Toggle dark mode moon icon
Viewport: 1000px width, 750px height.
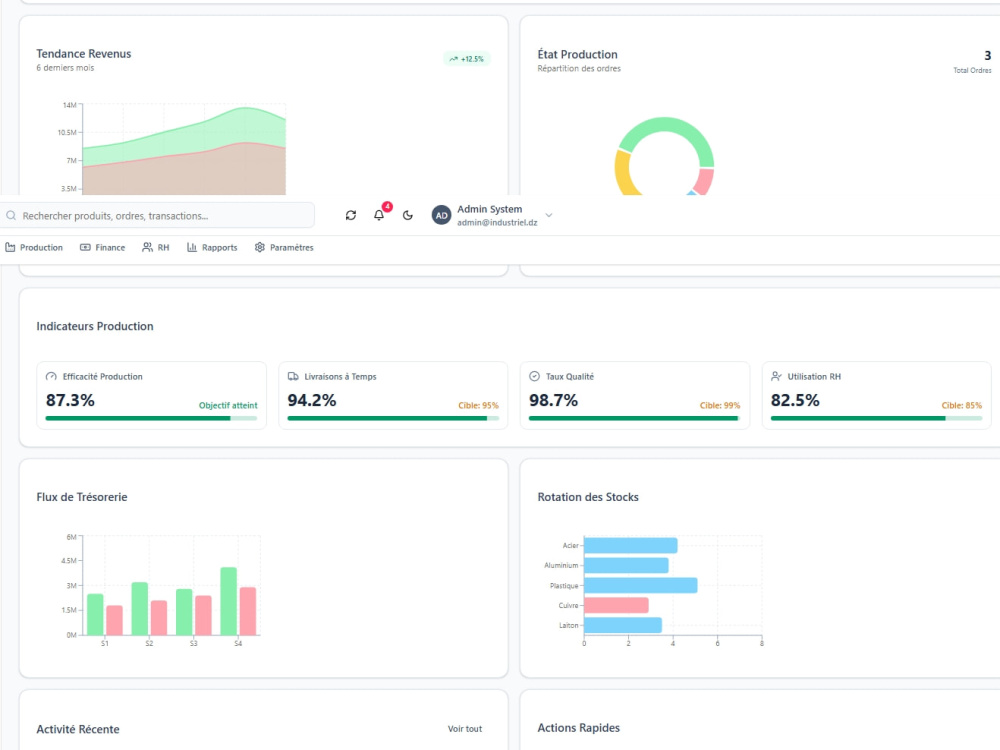click(408, 216)
